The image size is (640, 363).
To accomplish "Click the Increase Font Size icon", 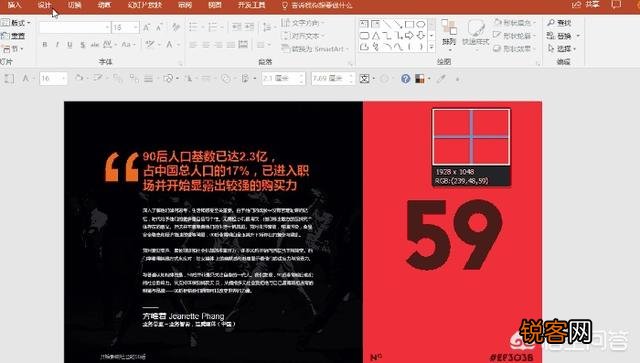I will (147, 27).
